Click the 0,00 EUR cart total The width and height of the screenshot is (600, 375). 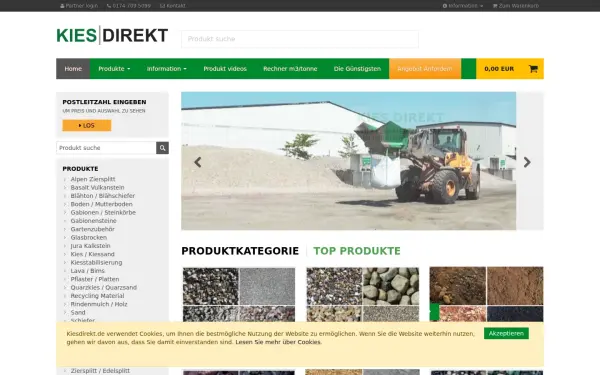point(499,69)
